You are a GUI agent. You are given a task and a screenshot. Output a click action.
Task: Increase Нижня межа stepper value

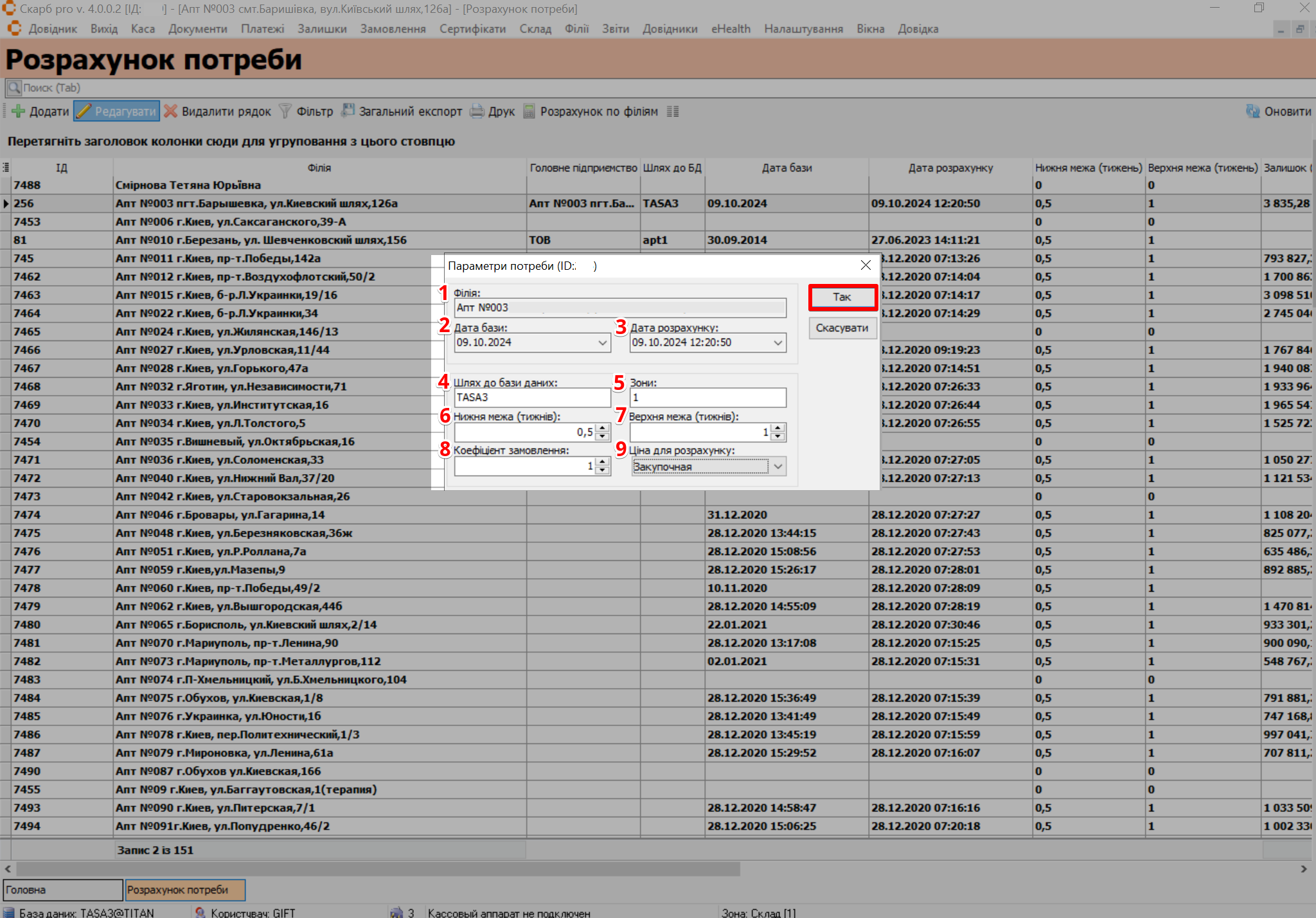[x=602, y=428]
